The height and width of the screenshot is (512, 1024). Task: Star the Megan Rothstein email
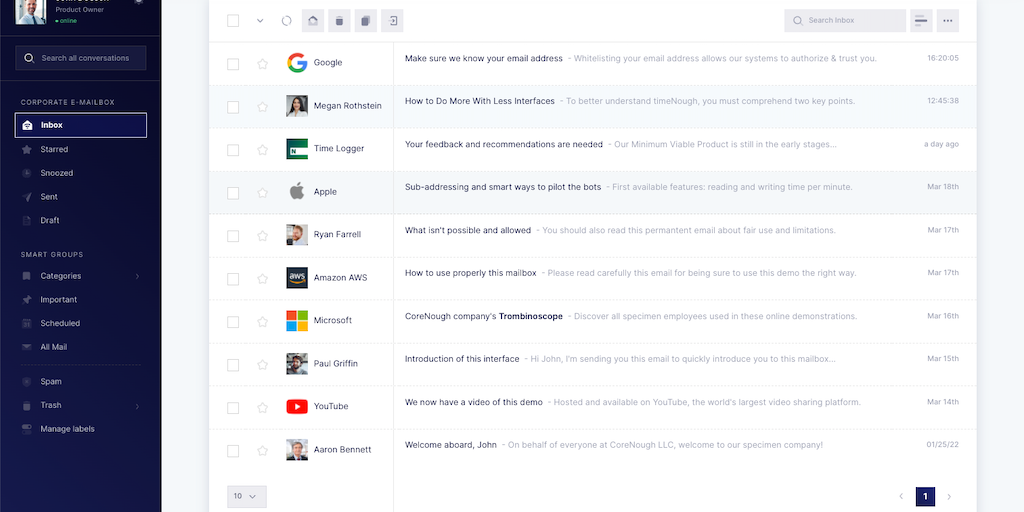click(263, 107)
